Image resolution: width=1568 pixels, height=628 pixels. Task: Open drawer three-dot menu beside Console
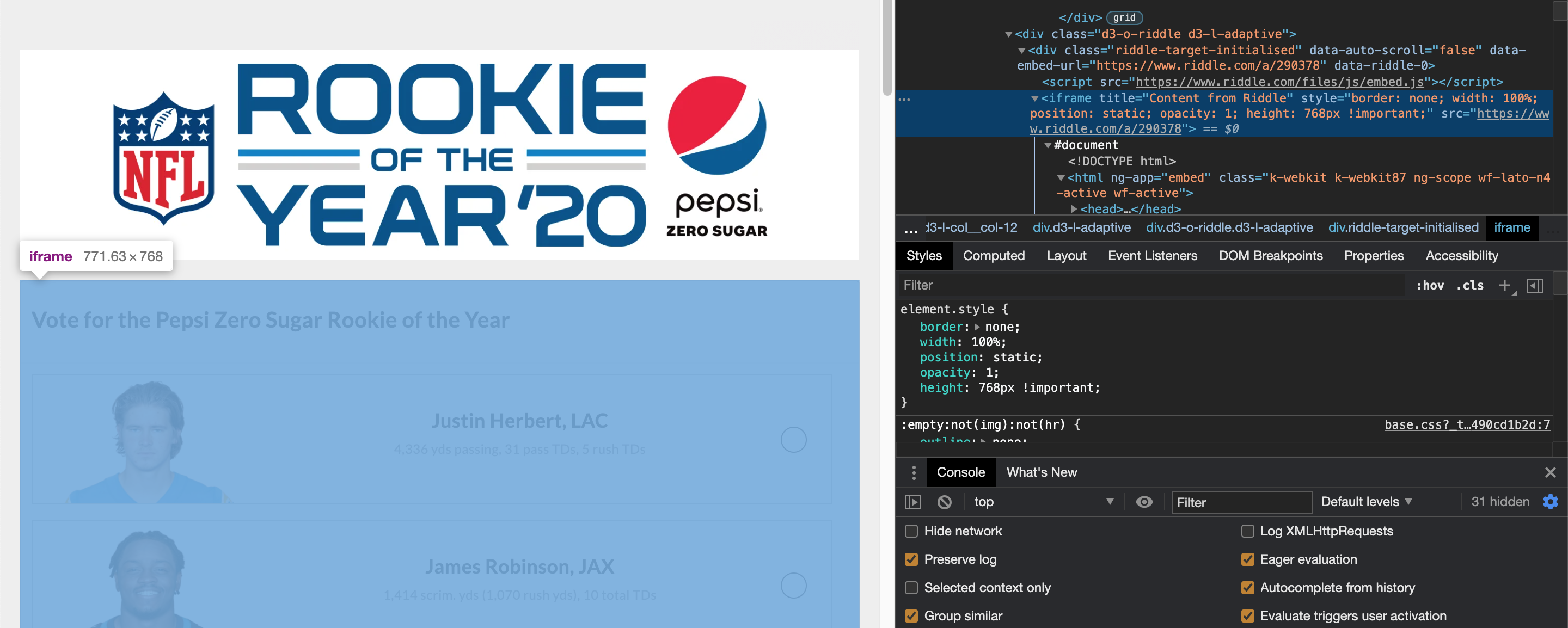click(914, 472)
